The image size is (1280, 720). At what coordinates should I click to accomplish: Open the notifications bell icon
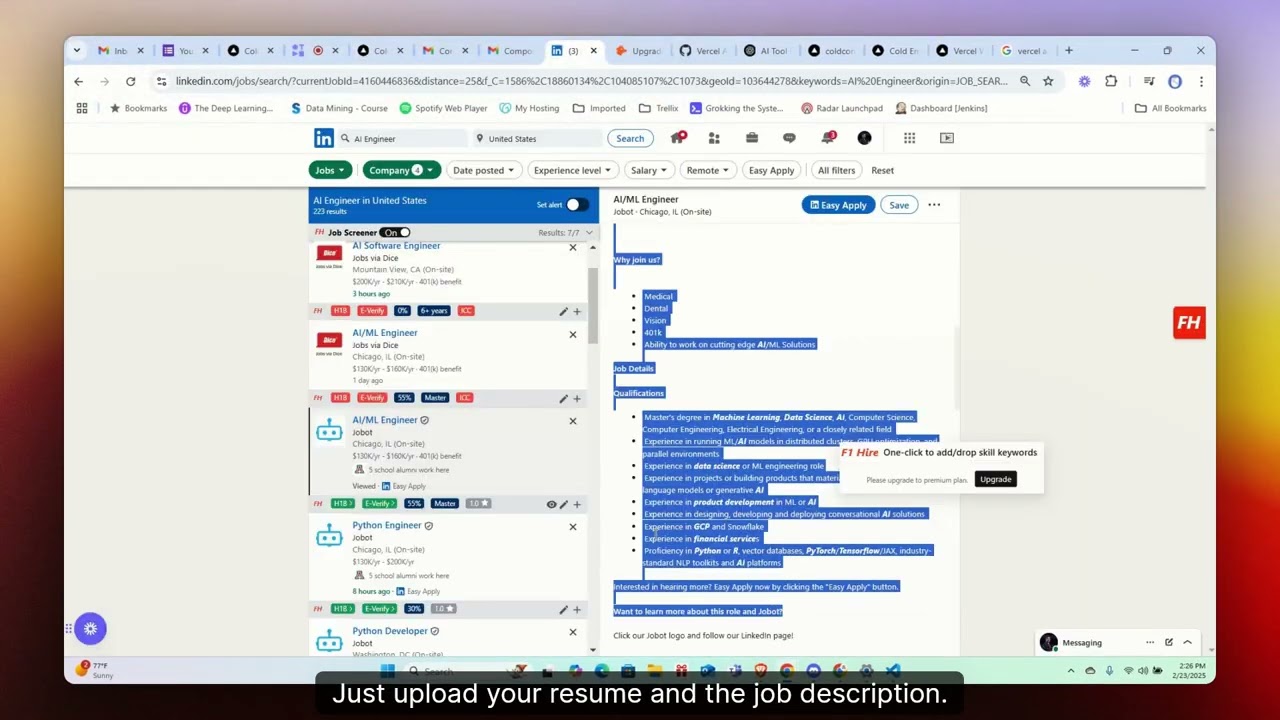coord(827,138)
